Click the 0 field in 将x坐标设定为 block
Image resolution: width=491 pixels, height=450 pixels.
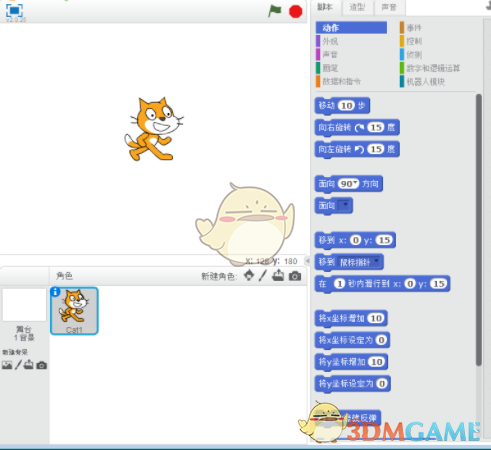pos(381,340)
